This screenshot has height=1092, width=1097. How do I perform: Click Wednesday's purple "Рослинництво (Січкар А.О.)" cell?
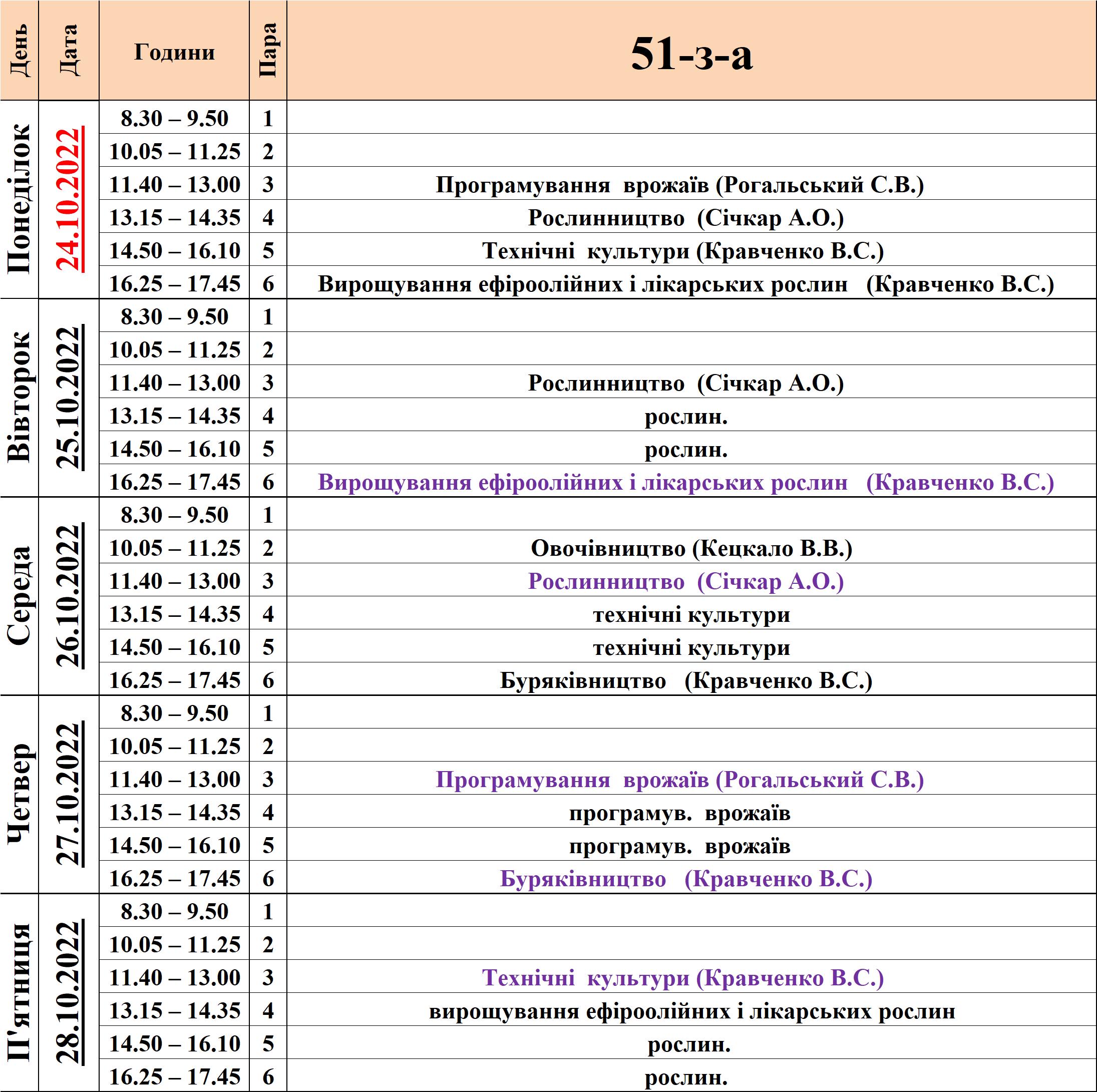pos(691,580)
